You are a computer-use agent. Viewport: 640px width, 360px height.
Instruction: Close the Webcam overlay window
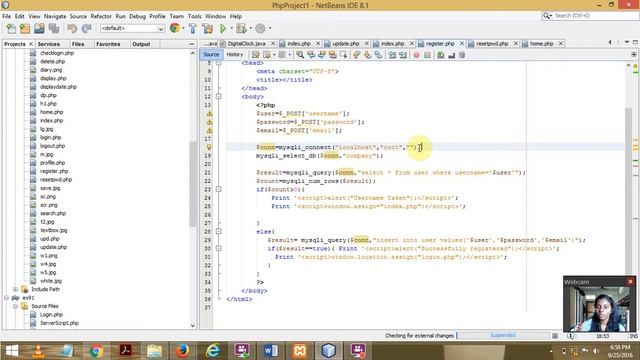point(630,282)
